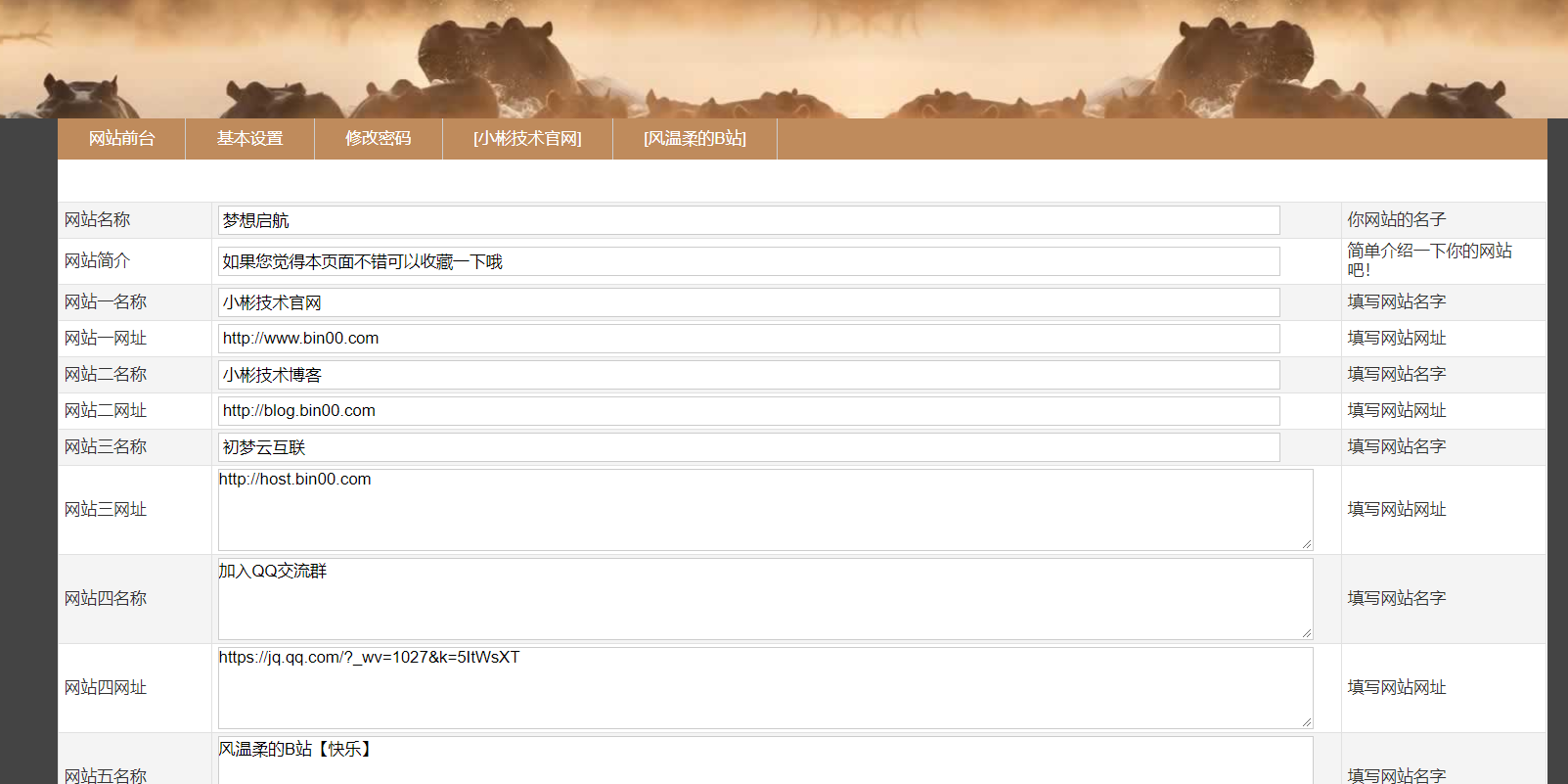
Task: Open the 网站前台 menu item
Action: tap(121, 139)
